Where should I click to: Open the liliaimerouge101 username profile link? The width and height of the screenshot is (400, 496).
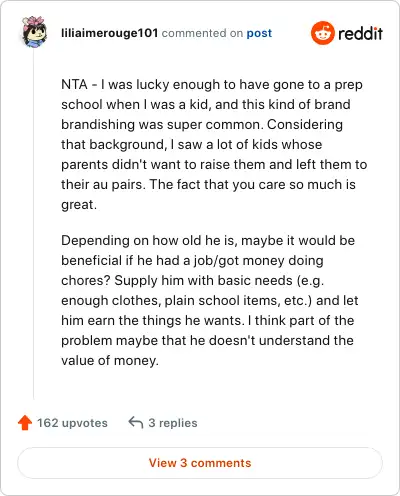pos(109,33)
